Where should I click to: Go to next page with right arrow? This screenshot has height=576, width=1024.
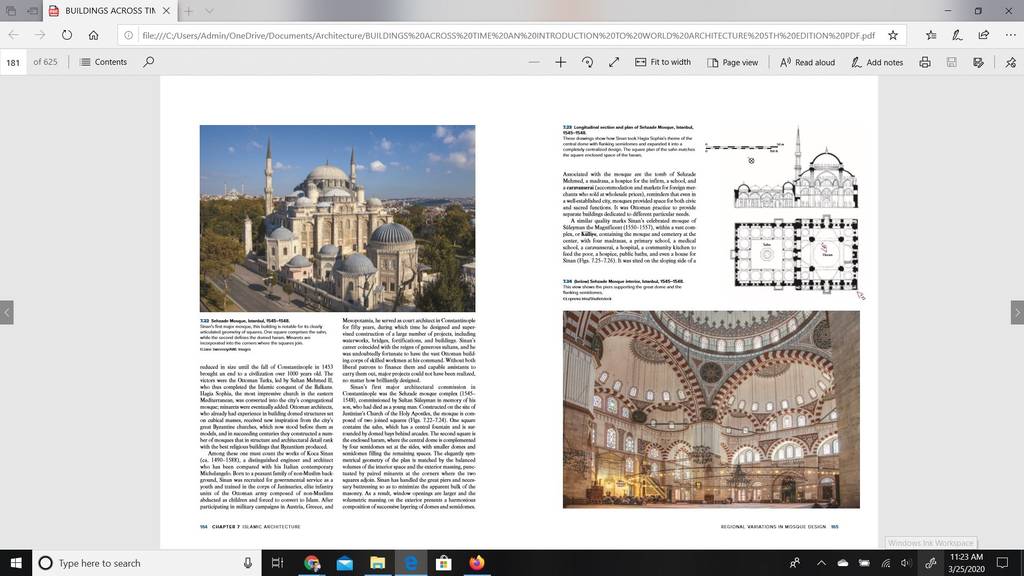1017,312
